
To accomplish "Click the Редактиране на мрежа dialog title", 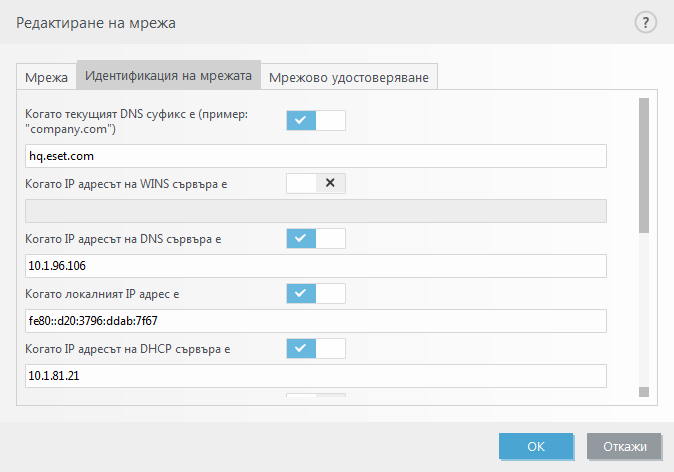I will [96, 23].
